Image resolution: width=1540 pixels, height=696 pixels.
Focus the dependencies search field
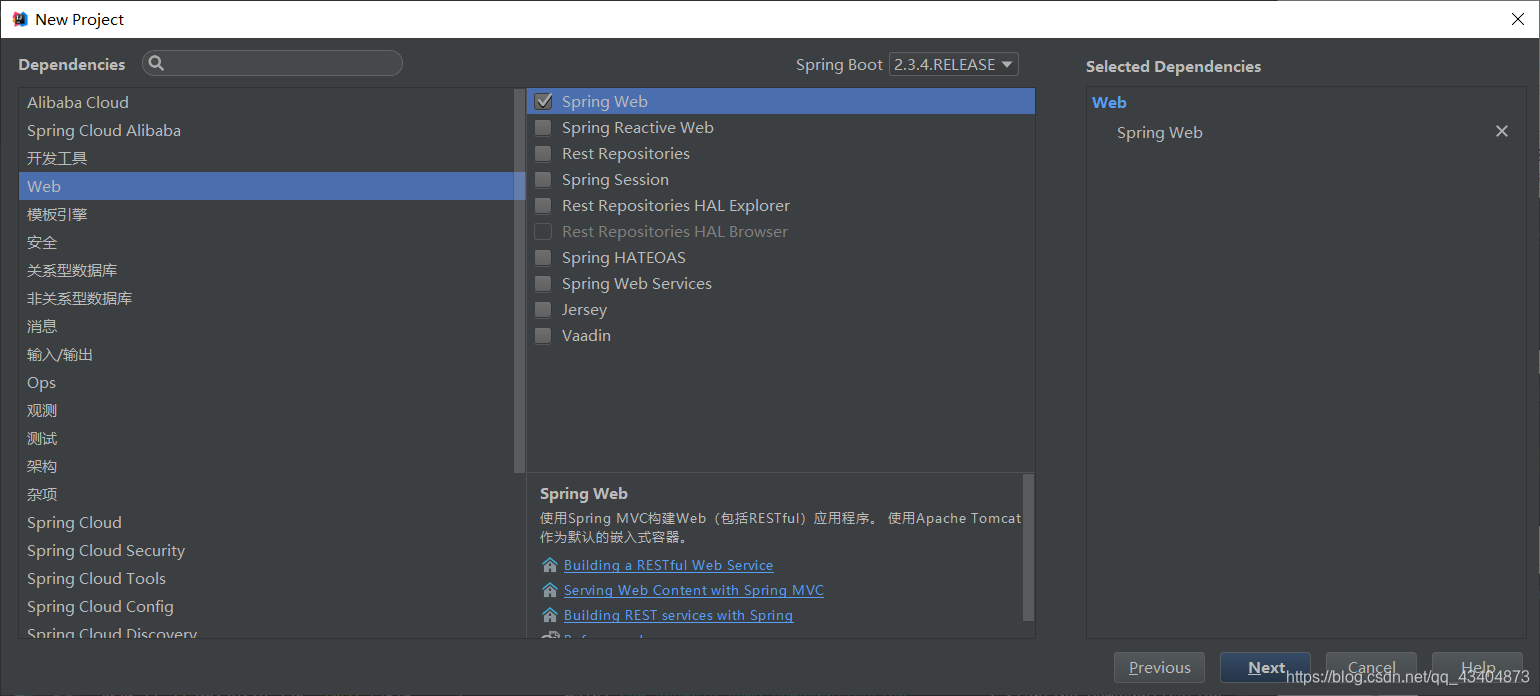280,64
